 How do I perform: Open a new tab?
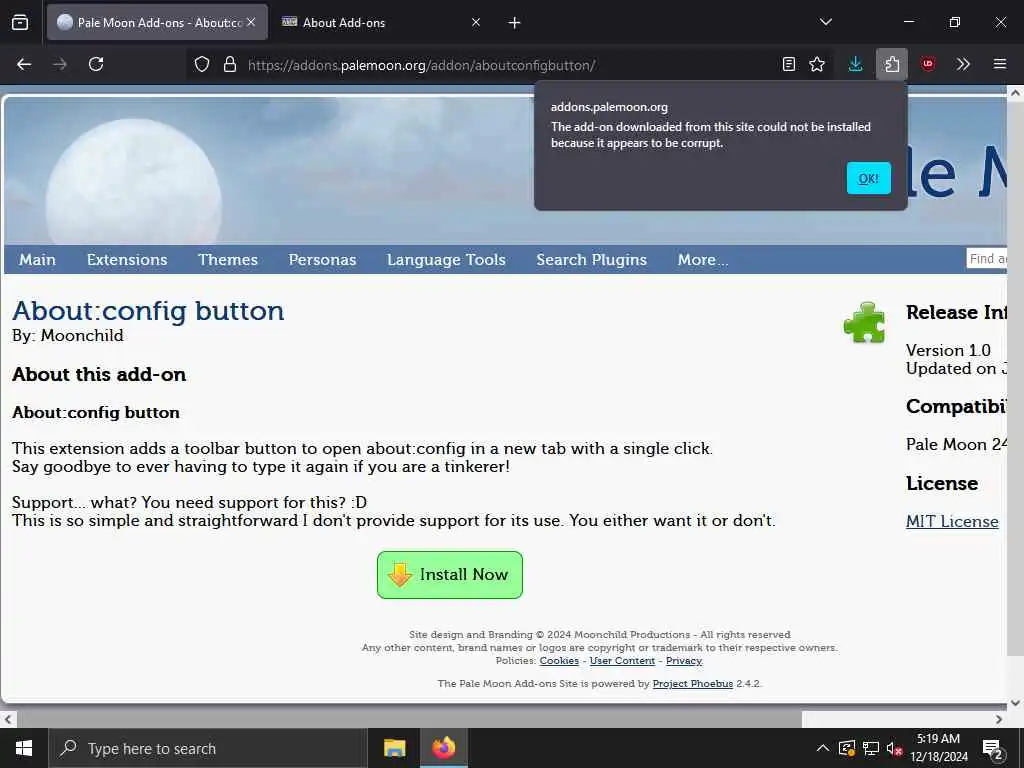515,23
